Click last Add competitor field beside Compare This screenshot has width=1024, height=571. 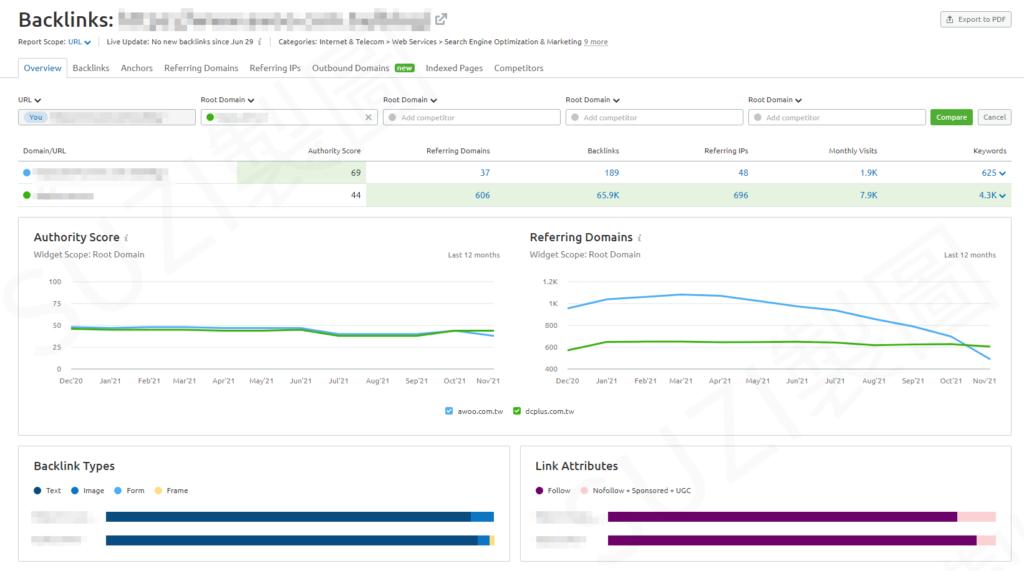[837, 118]
